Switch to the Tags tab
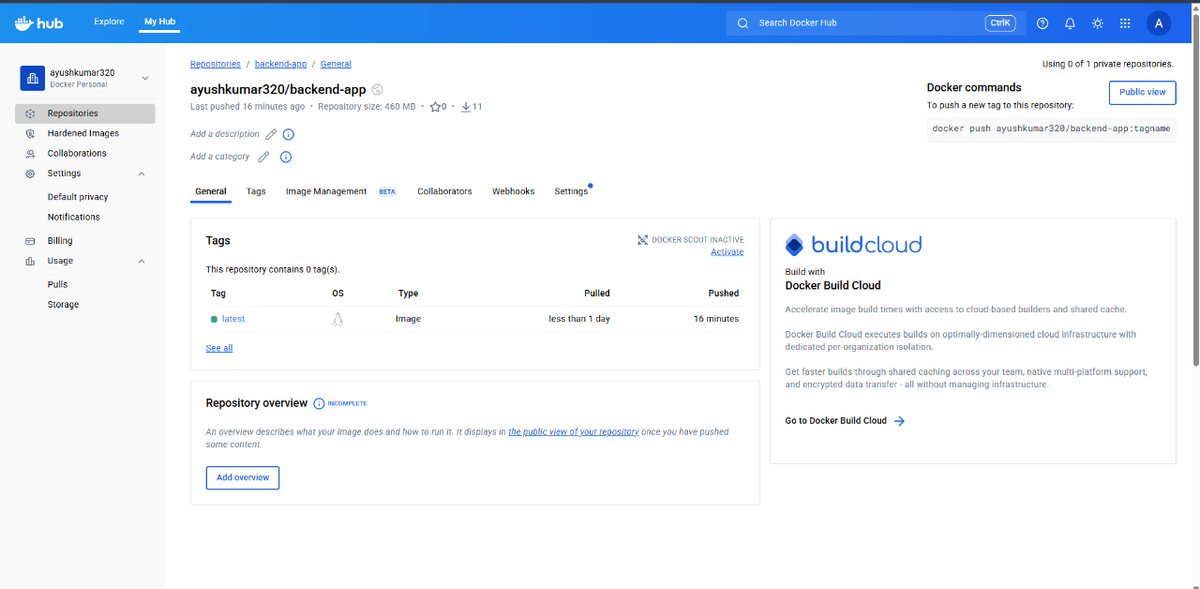The image size is (1200, 589). (256, 191)
